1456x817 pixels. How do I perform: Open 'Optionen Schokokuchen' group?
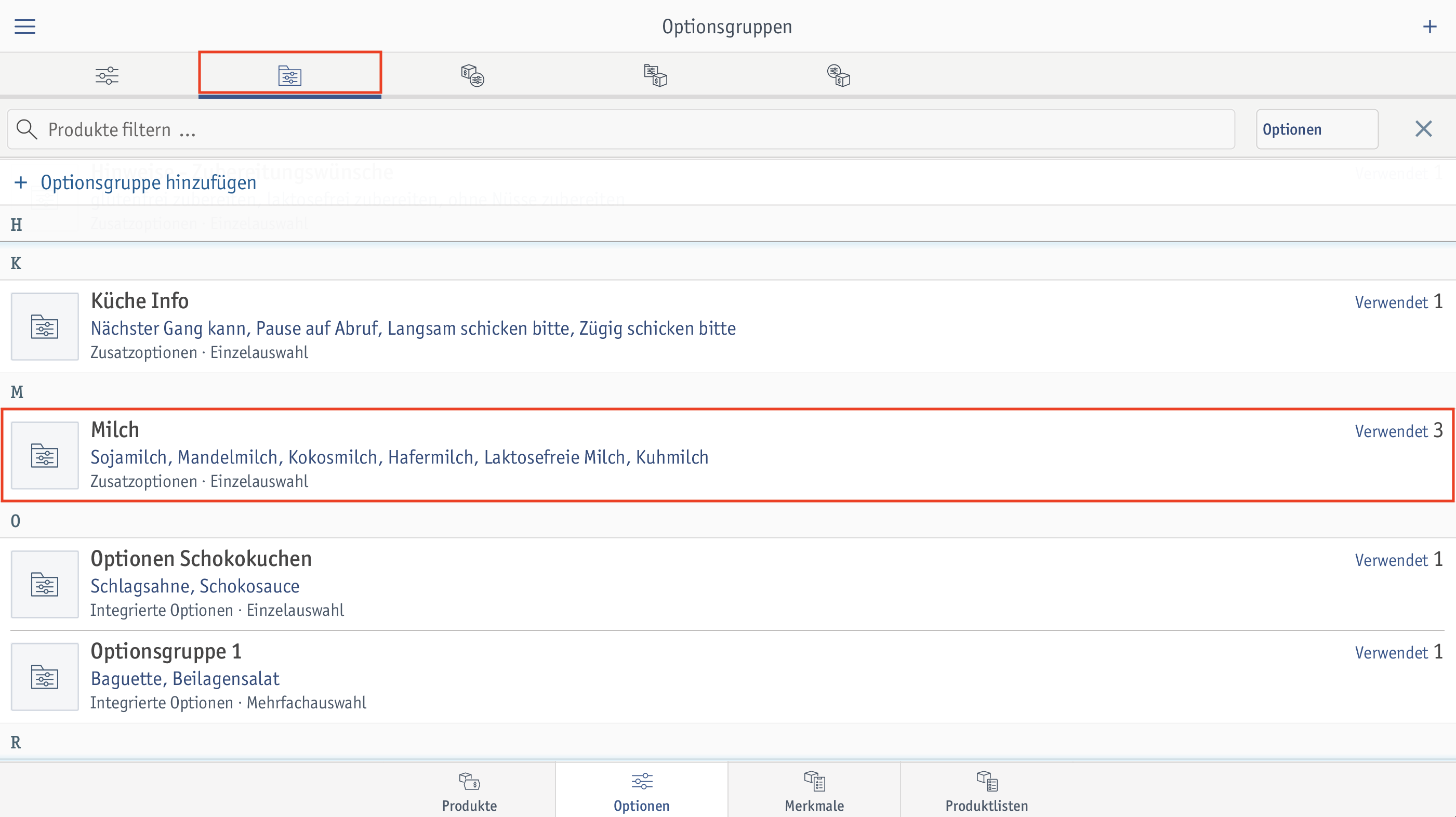728,584
